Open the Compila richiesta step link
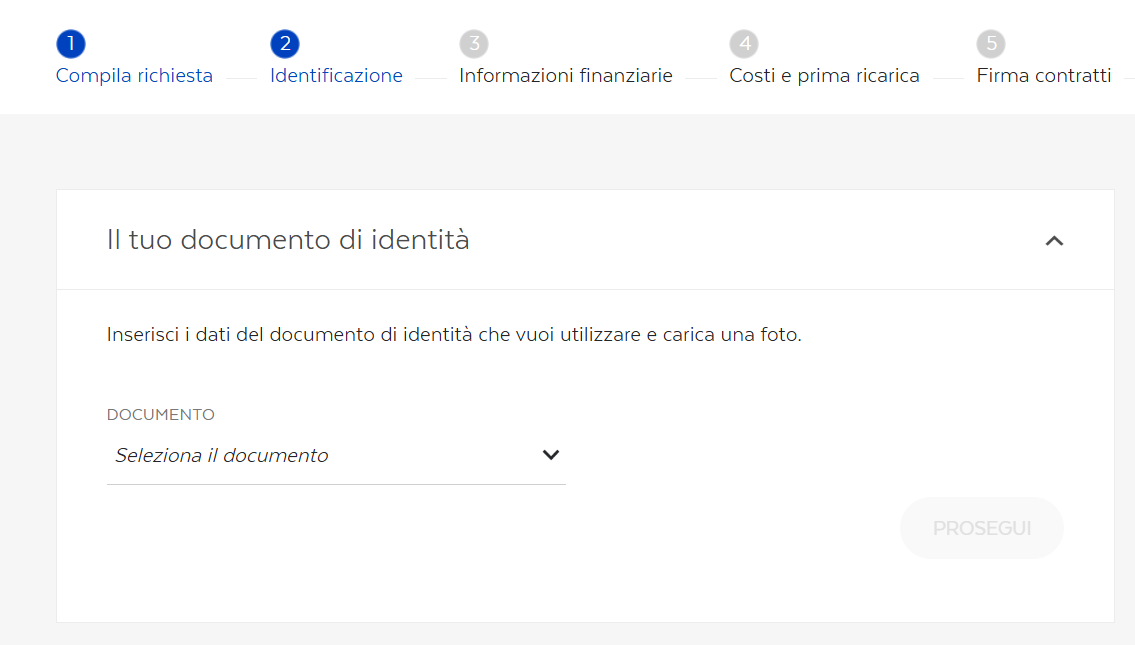The width and height of the screenshot is (1135, 645). click(133, 75)
